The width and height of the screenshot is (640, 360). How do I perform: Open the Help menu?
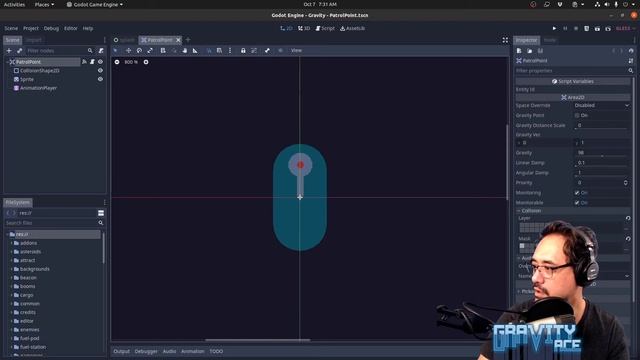point(88,29)
